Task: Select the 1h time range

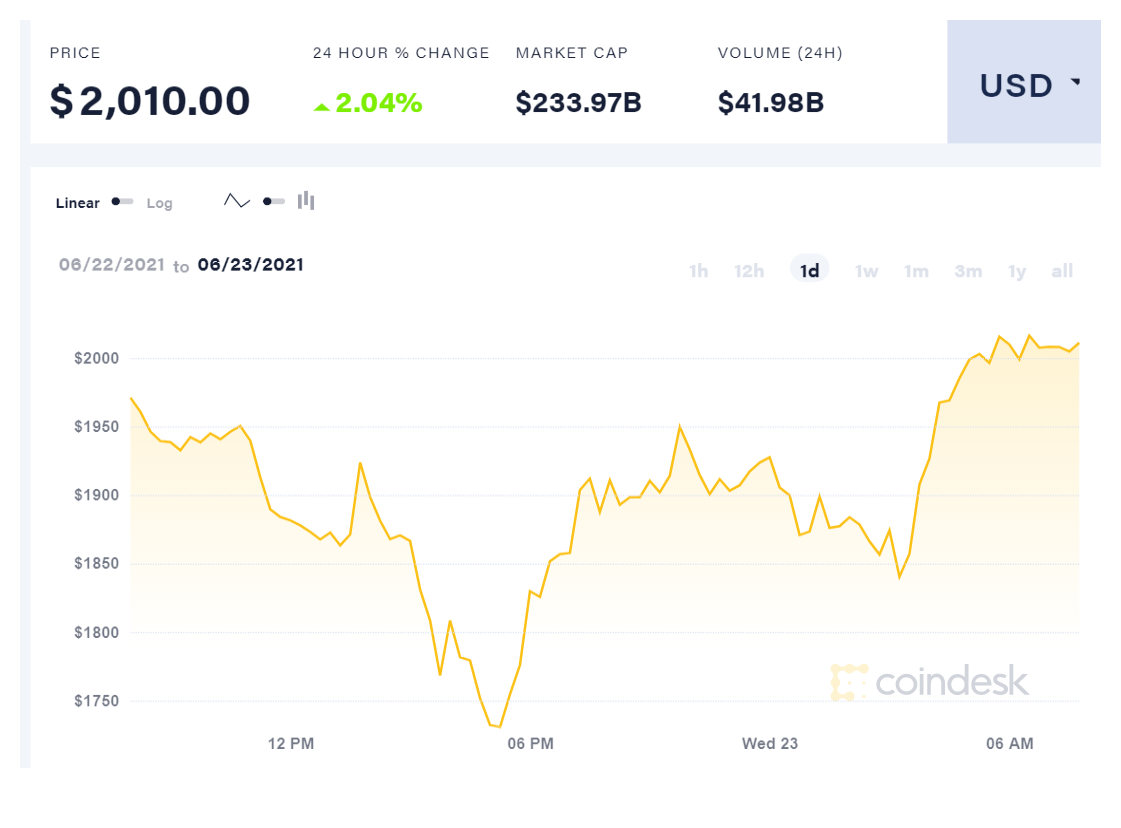Action: (698, 271)
